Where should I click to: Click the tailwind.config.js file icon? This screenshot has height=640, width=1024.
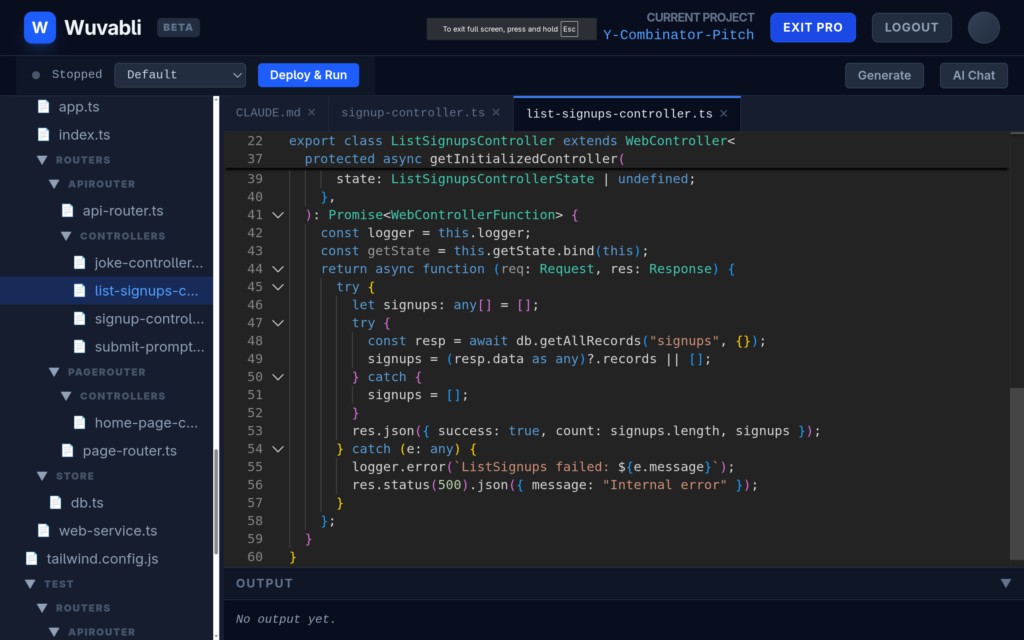(31, 558)
